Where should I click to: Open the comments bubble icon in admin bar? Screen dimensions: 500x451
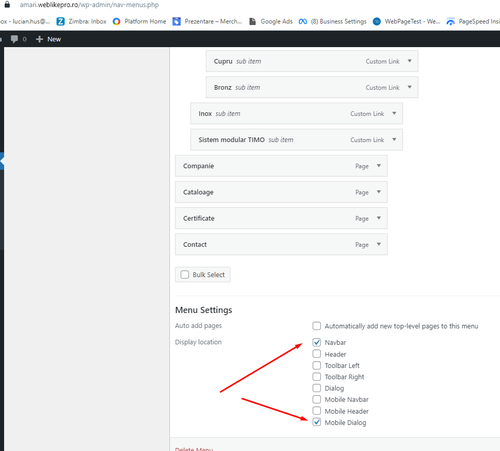(x=14, y=39)
